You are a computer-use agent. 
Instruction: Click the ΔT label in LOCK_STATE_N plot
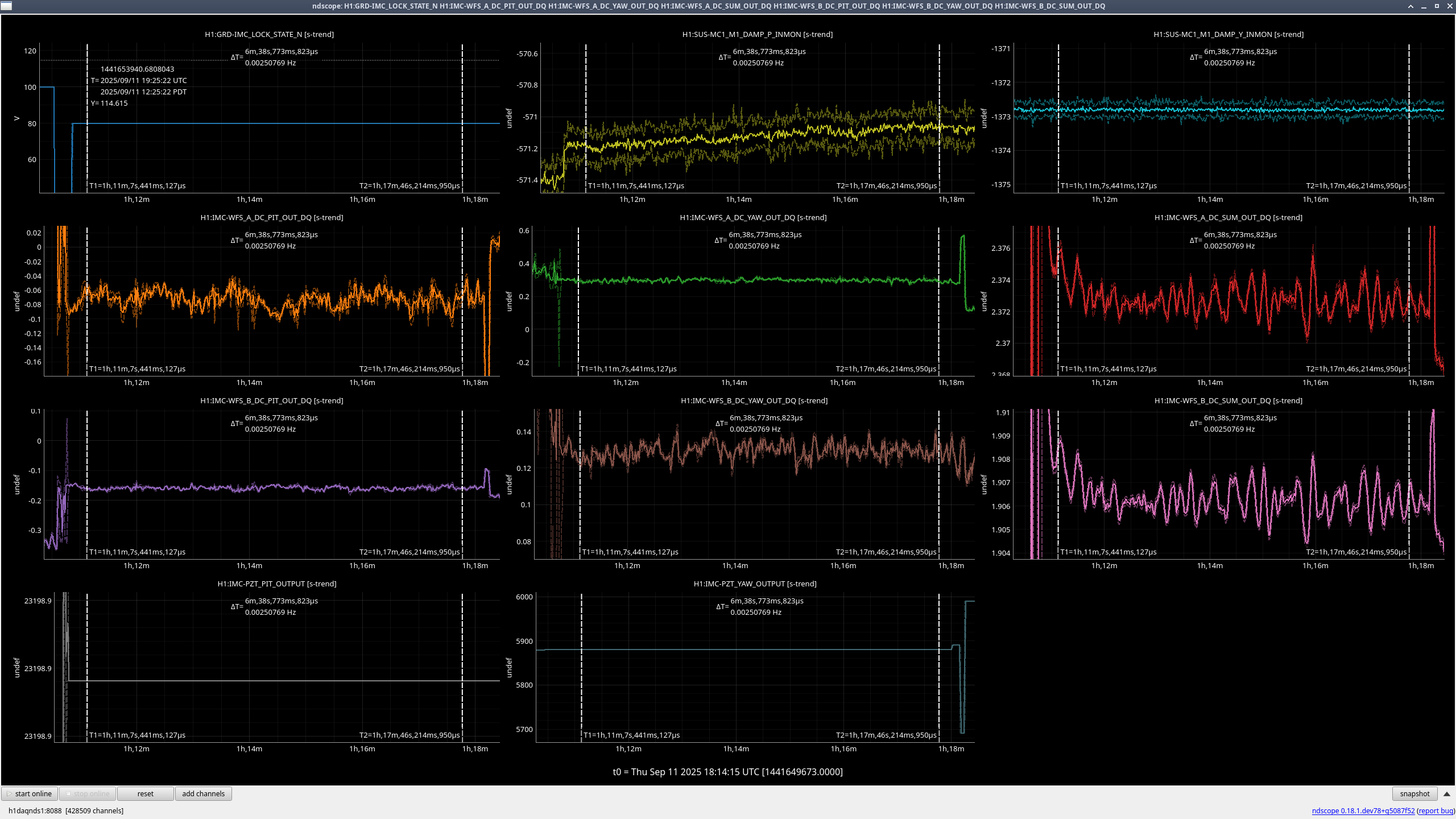pyautogui.click(x=237, y=57)
